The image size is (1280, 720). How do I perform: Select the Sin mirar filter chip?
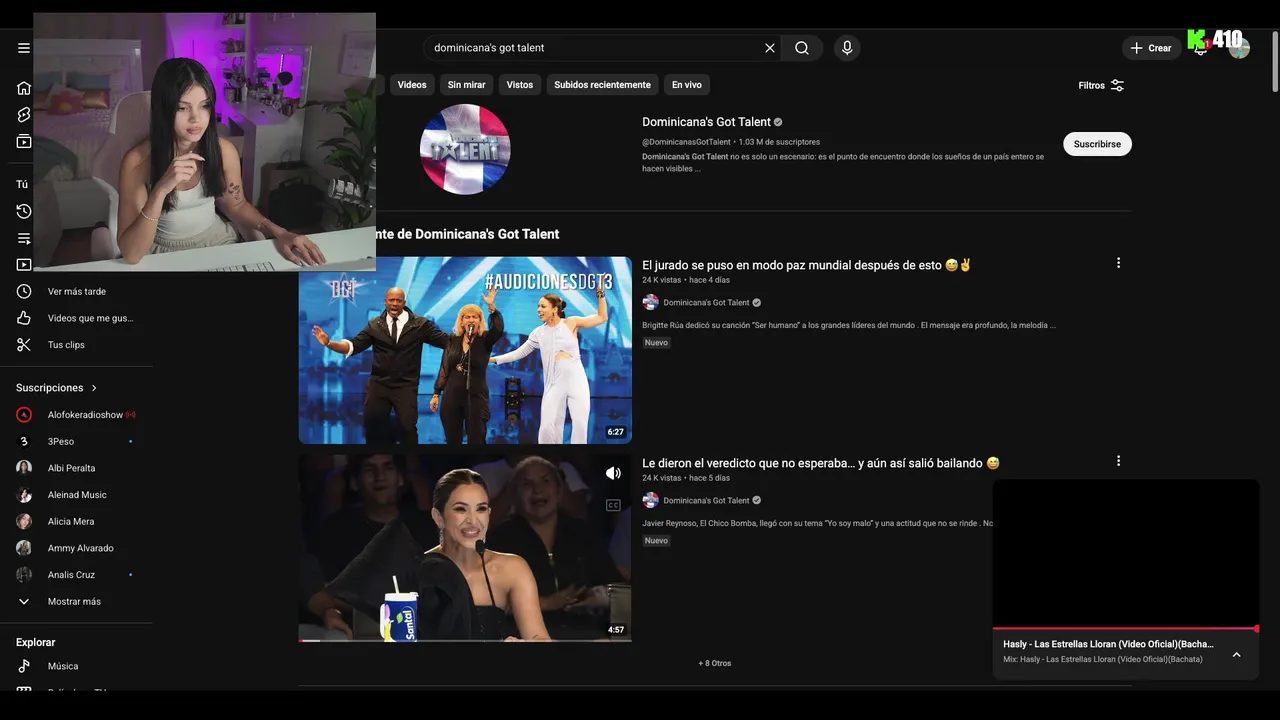[x=466, y=85]
